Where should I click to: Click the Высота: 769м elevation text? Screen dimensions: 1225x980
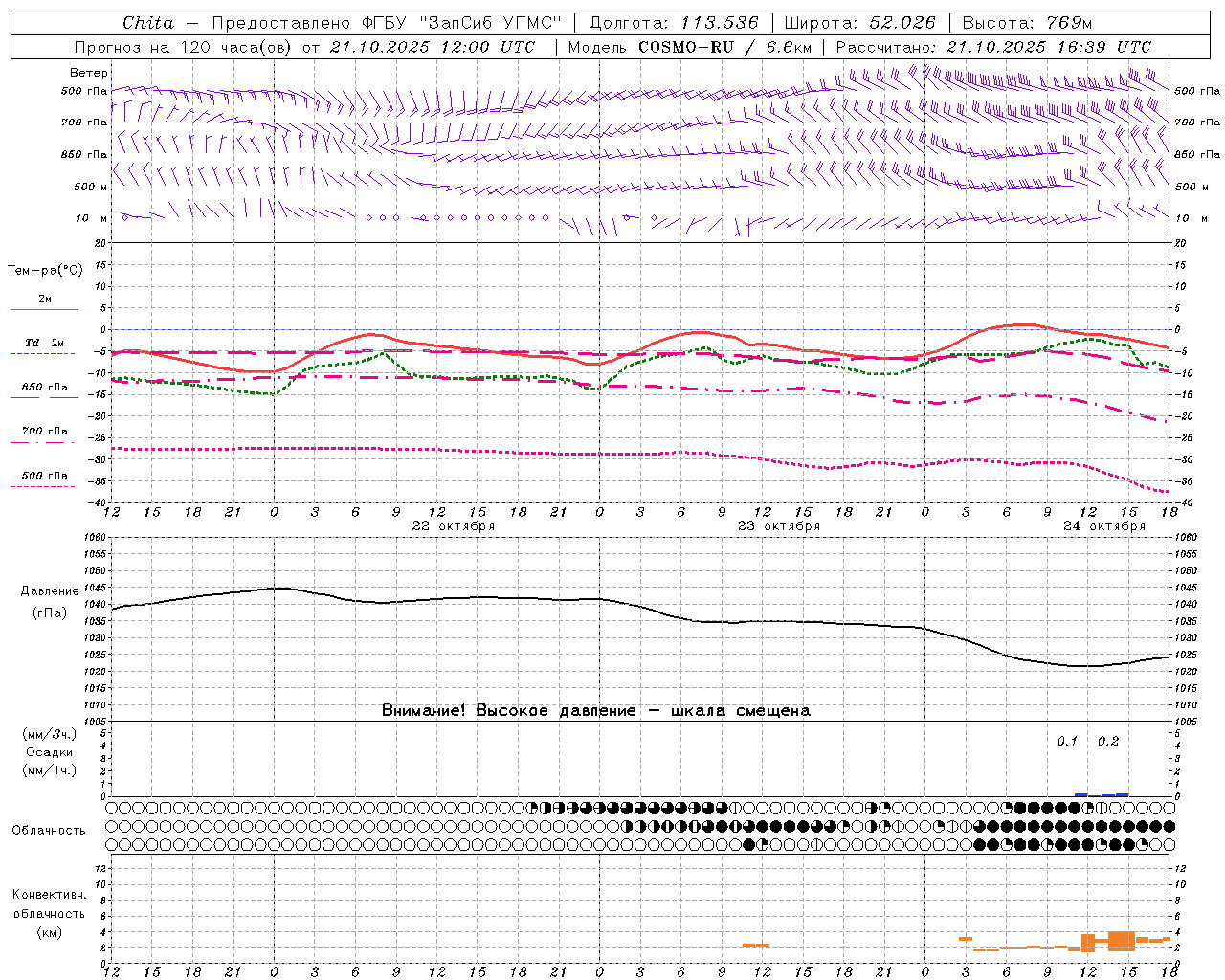coord(1028,23)
